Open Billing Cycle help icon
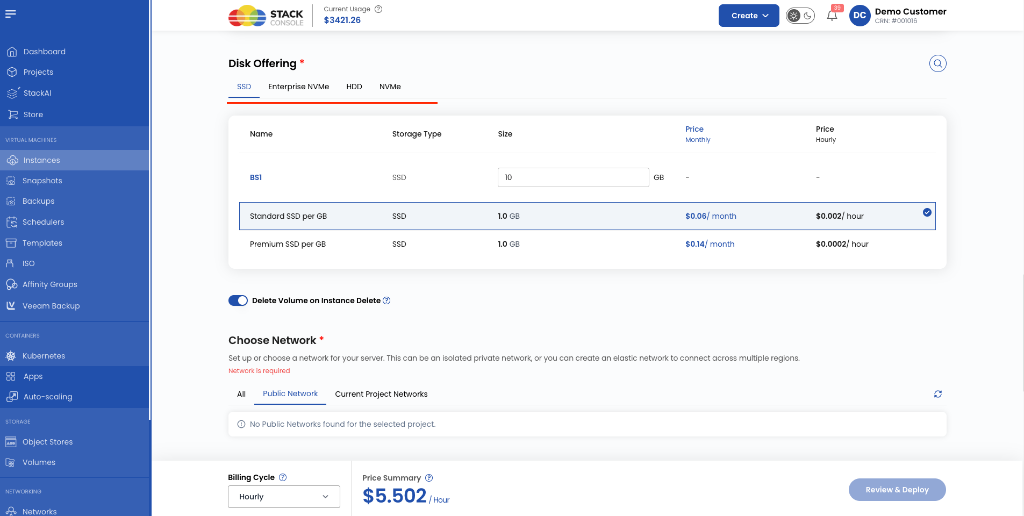The height and width of the screenshot is (516, 1024). (x=283, y=477)
